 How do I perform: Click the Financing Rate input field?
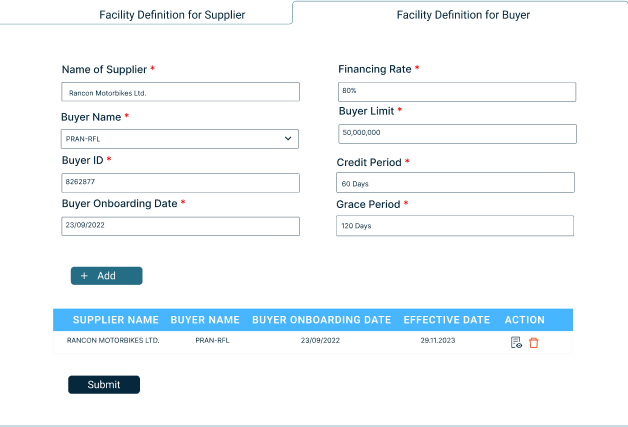pos(457,92)
